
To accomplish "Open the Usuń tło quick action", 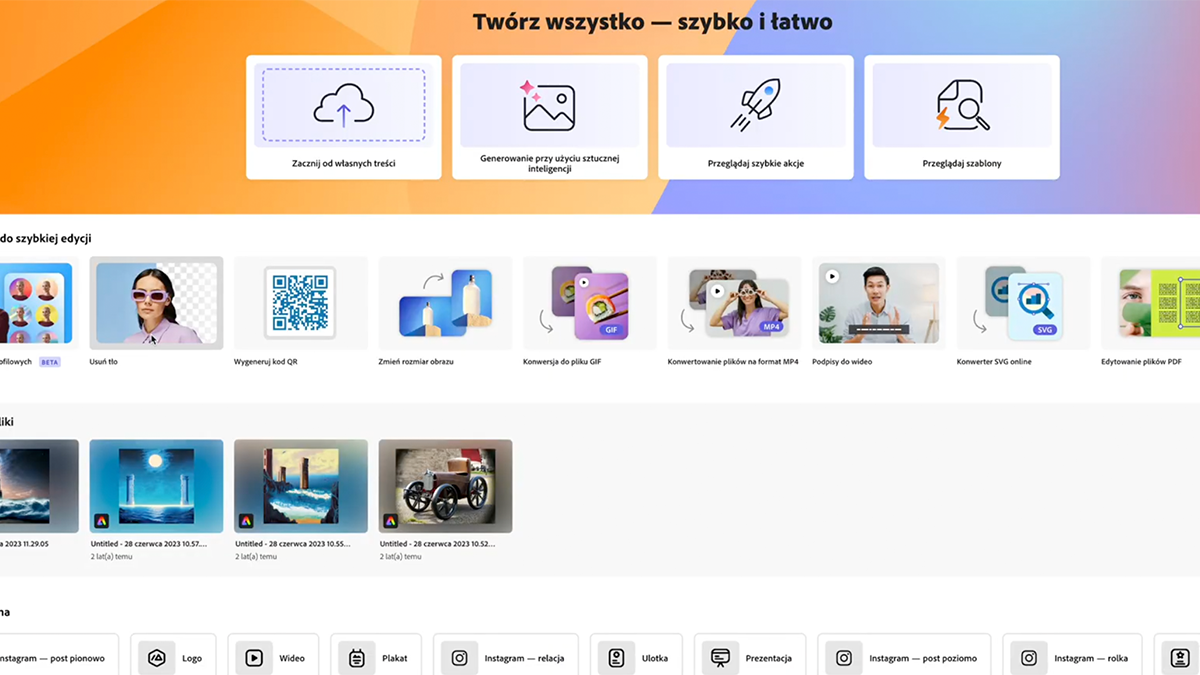I will tap(156, 303).
